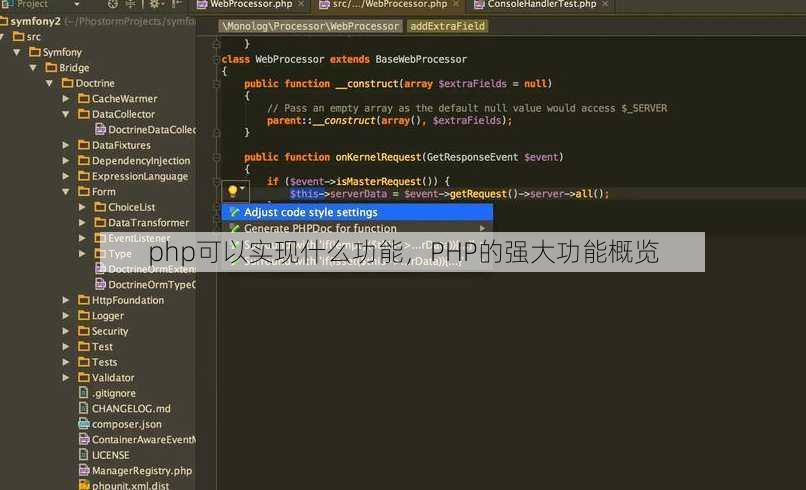Choose Generate PHPDoc for function
Screen dimensions: 806x490
(357, 228)
